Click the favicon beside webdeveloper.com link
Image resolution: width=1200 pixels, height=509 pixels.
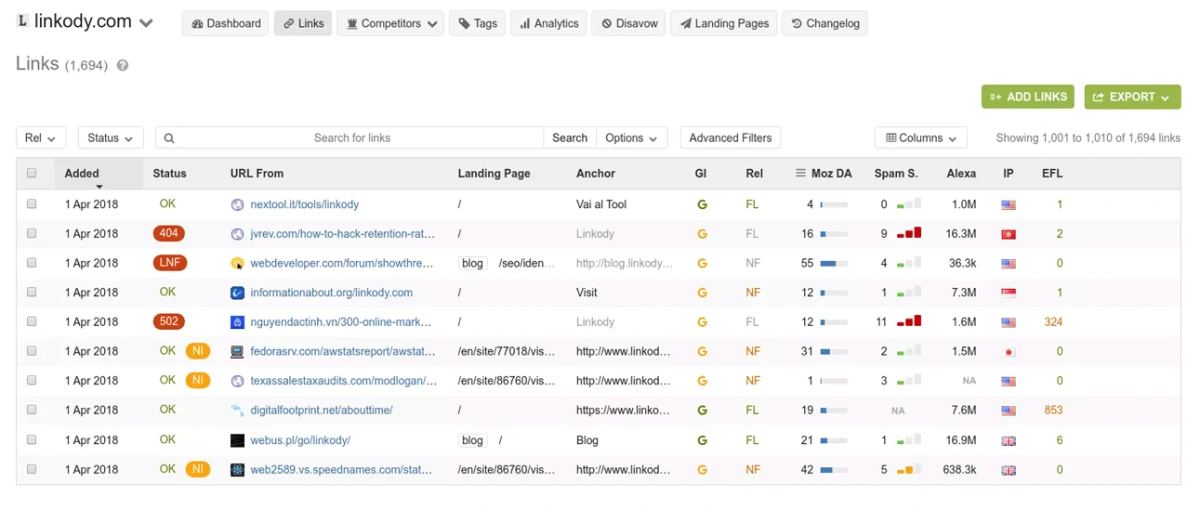coord(237,264)
